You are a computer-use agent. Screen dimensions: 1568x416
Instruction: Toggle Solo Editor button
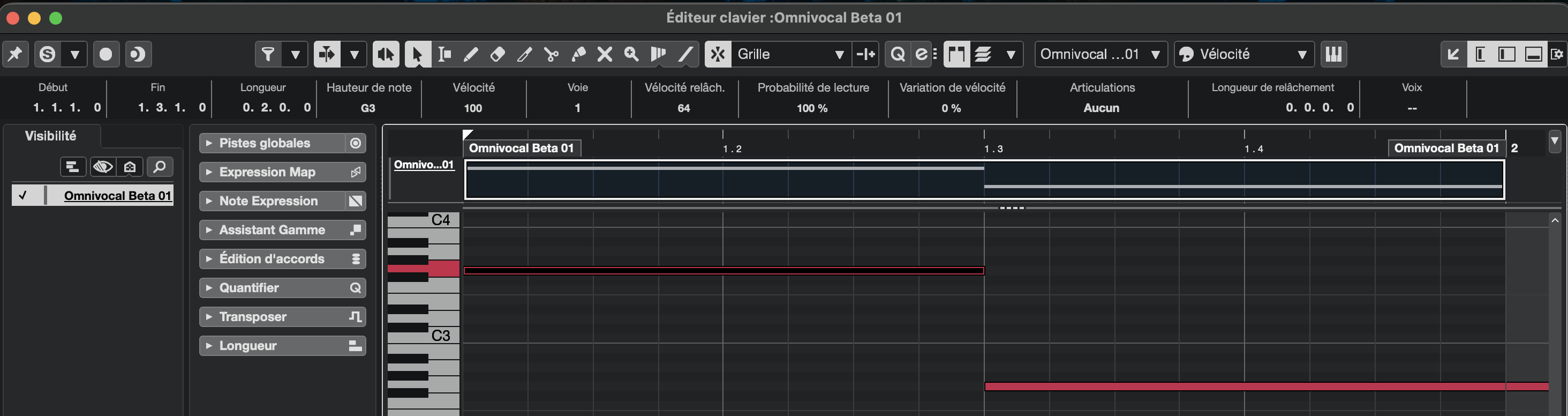coord(48,54)
